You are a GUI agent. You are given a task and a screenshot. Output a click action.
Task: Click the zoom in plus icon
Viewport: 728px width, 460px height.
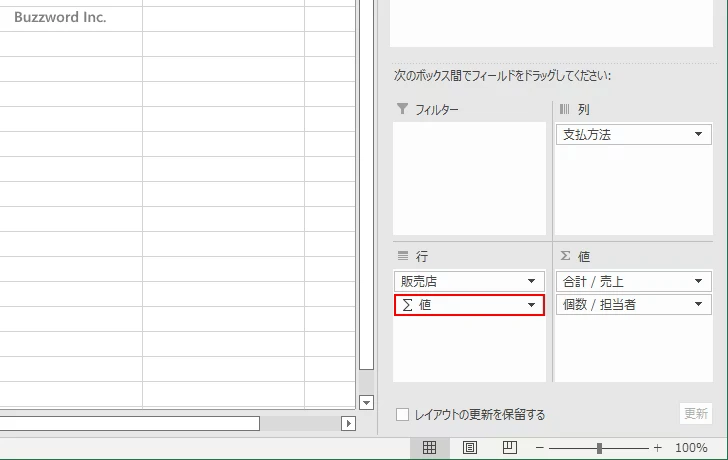pyautogui.click(x=657, y=448)
